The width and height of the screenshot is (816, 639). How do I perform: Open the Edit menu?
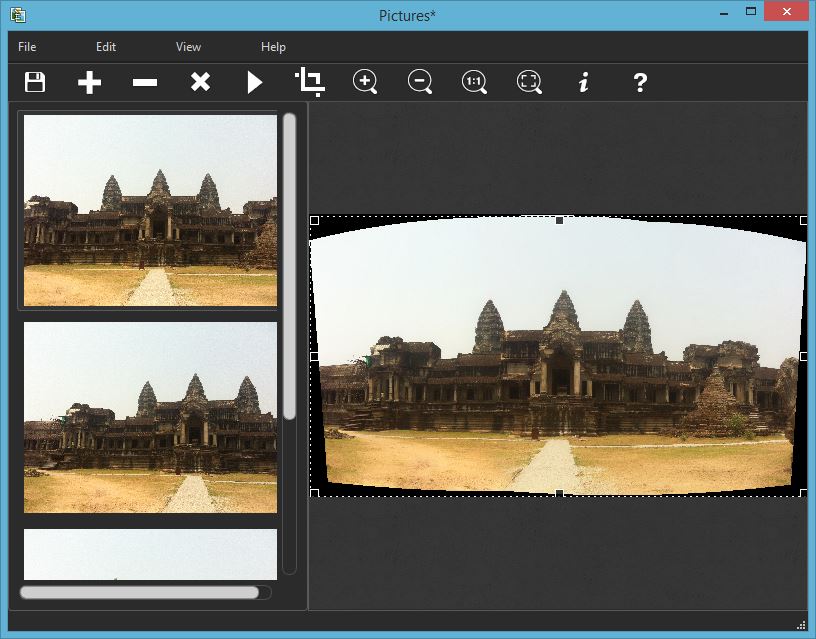(106, 47)
